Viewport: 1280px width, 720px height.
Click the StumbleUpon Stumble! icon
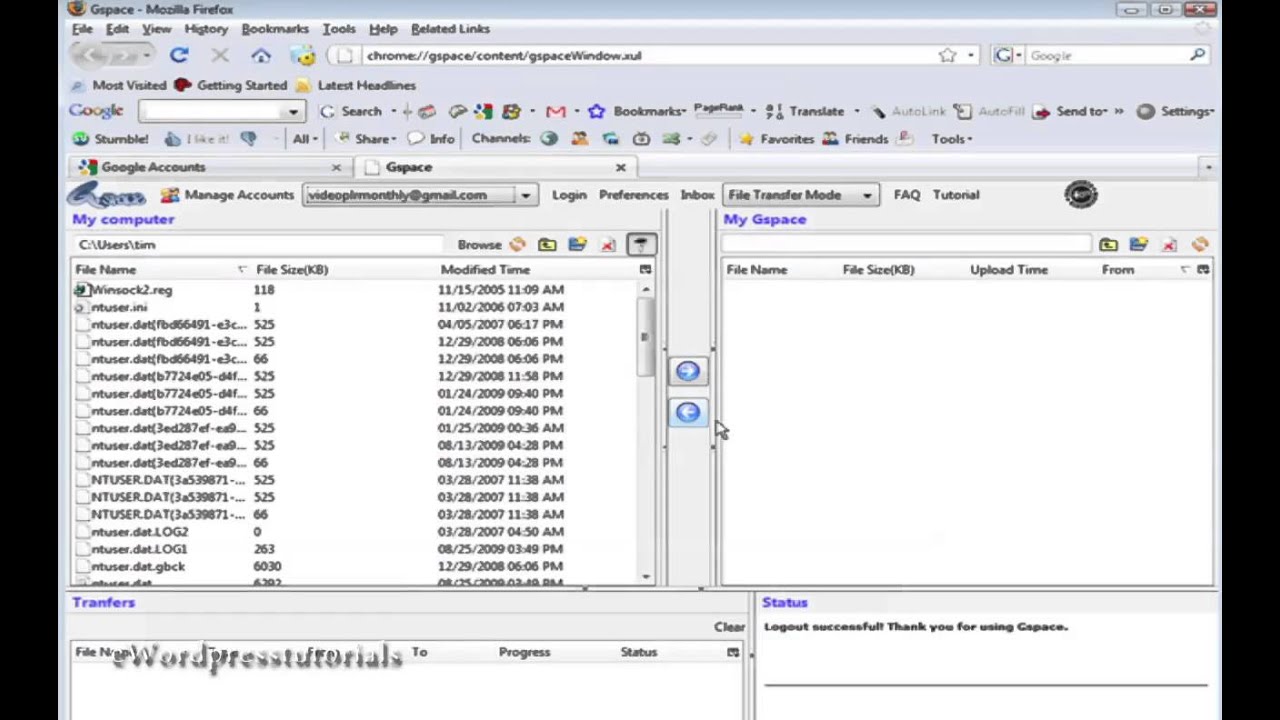coord(80,139)
